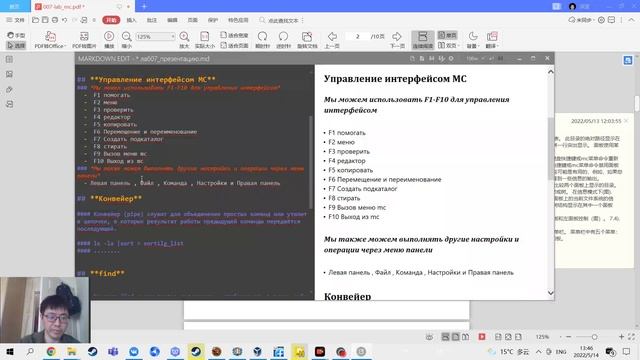
Task: Click the settings gear icon near sync
Action: tap(601, 20)
